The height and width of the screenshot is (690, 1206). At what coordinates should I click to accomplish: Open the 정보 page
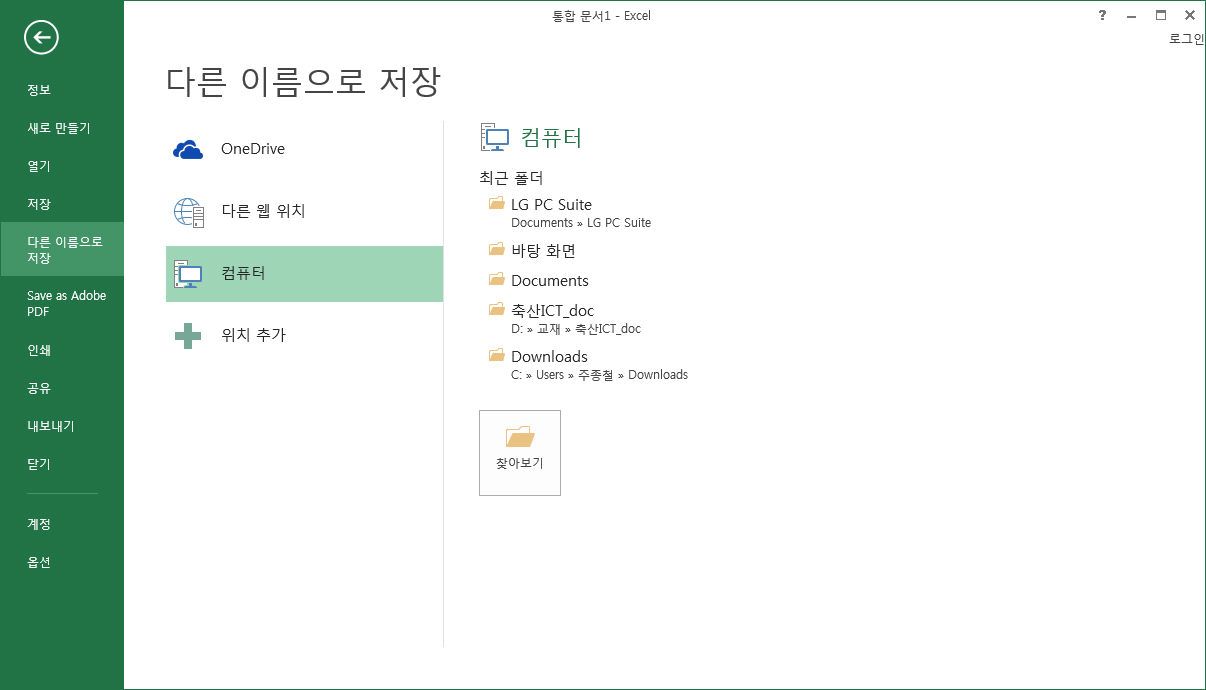(62, 90)
